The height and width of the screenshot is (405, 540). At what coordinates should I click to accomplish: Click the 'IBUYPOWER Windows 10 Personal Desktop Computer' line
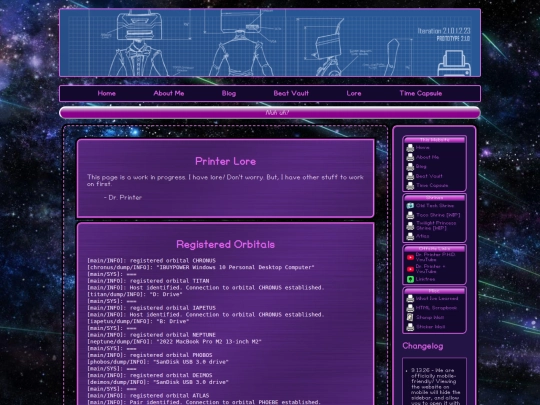coord(201,267)
